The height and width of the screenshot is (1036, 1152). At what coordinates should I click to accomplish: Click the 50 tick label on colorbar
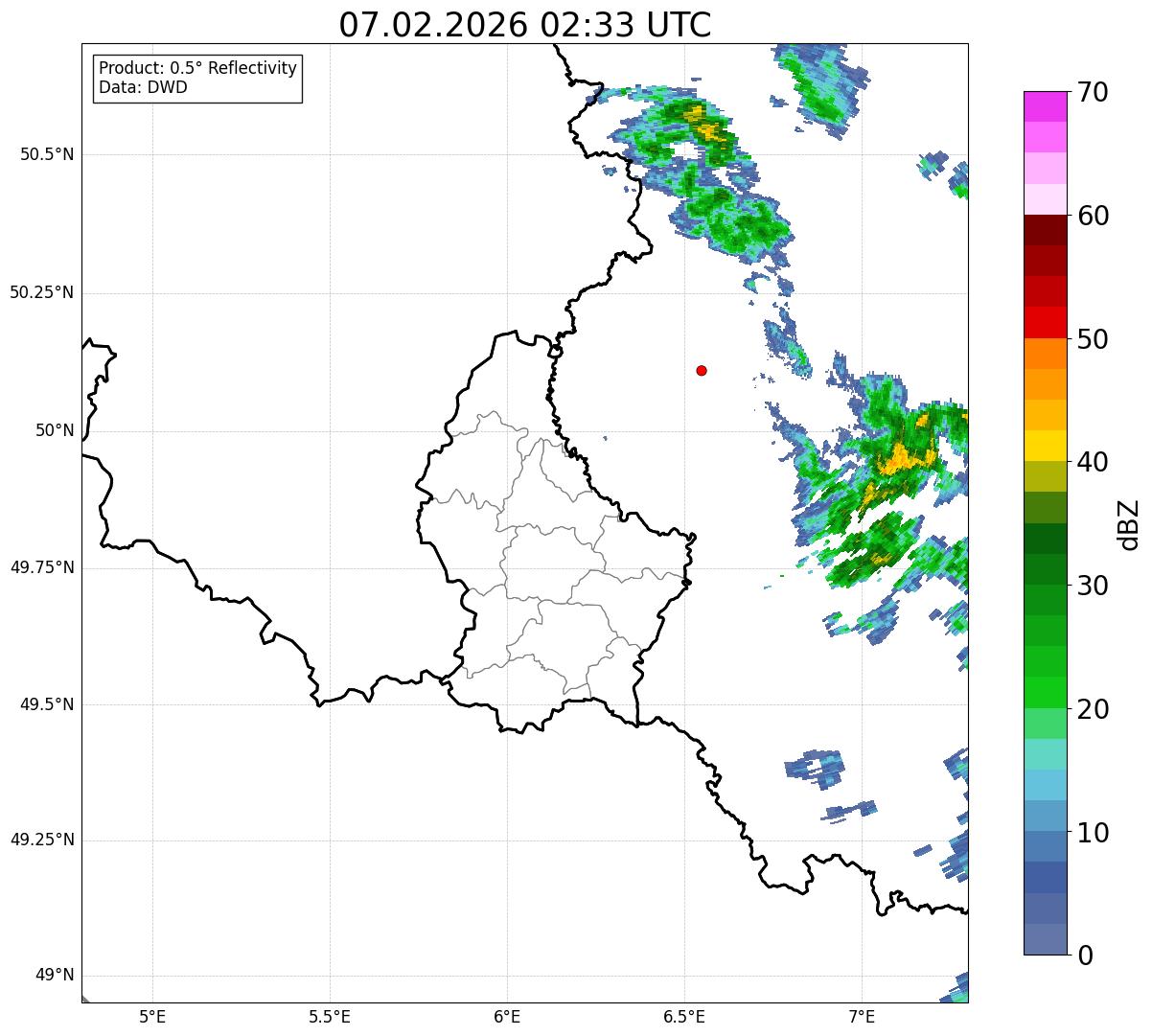pyautogui.click(x=1093, y=339)
